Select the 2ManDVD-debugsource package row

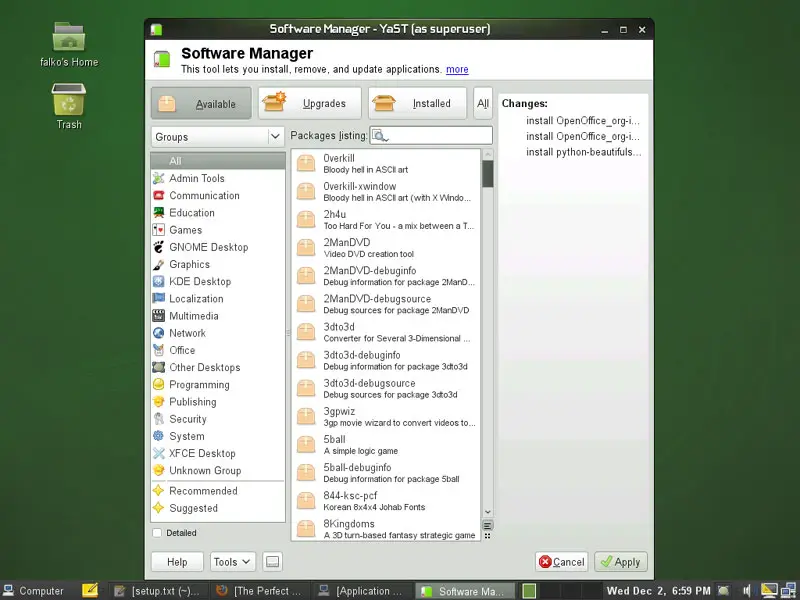(x=386, y=304)
